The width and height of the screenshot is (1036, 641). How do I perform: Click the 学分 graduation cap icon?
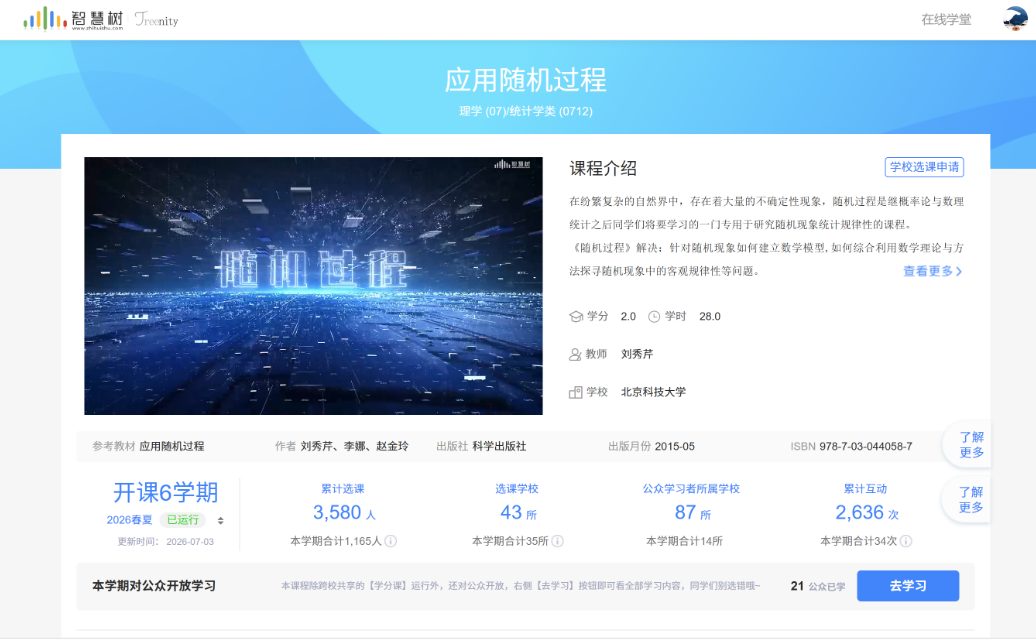point(575,317)
